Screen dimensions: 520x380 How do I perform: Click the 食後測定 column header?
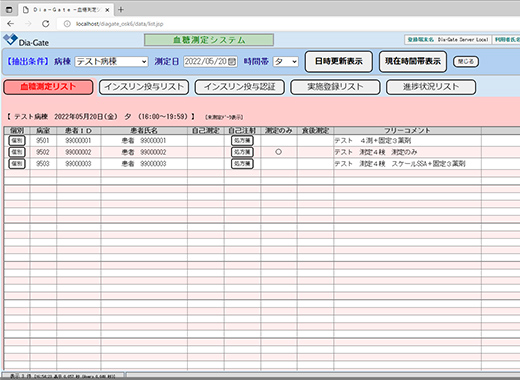[315, 130]
